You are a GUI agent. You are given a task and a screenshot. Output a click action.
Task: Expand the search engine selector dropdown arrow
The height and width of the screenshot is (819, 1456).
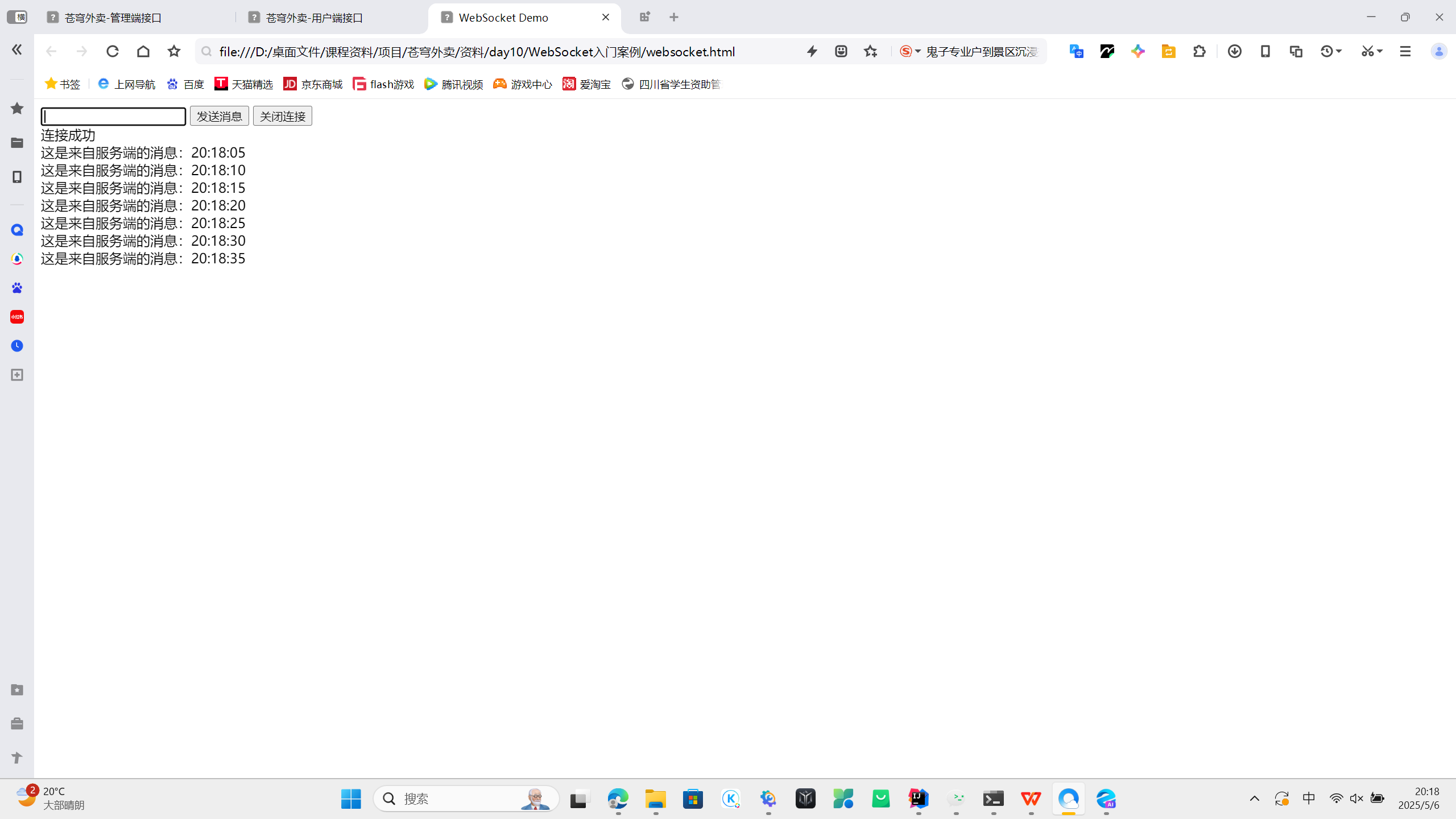(x=918, y=52)
